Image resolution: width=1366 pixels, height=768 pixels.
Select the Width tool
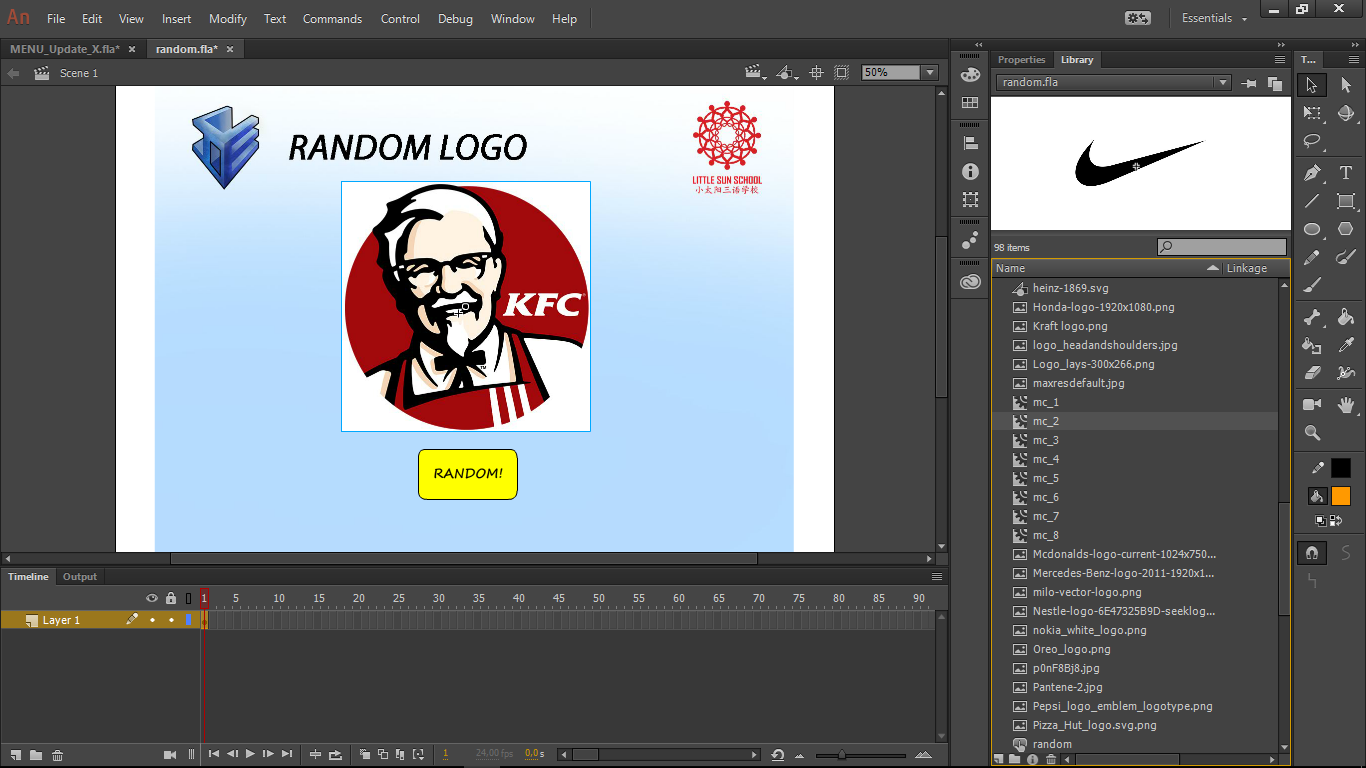click(x=1346, y=374)
